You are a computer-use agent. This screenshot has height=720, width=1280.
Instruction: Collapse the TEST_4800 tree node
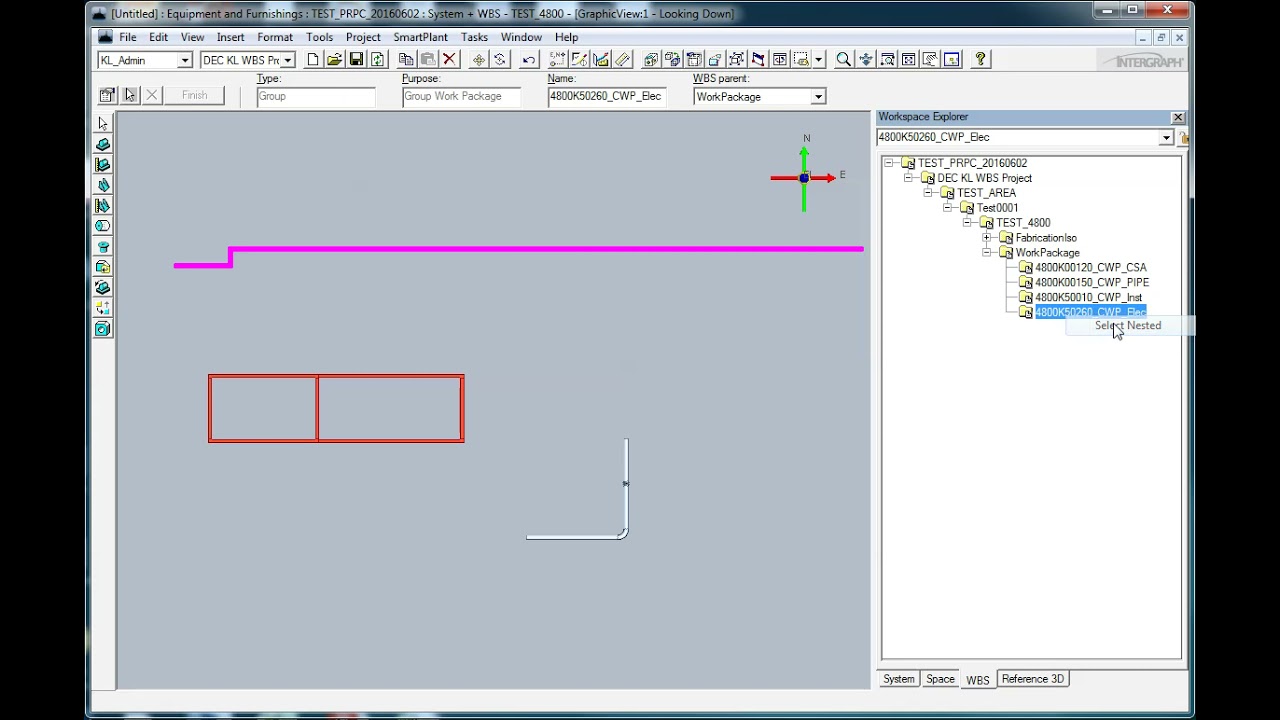[x=967, y=223]
